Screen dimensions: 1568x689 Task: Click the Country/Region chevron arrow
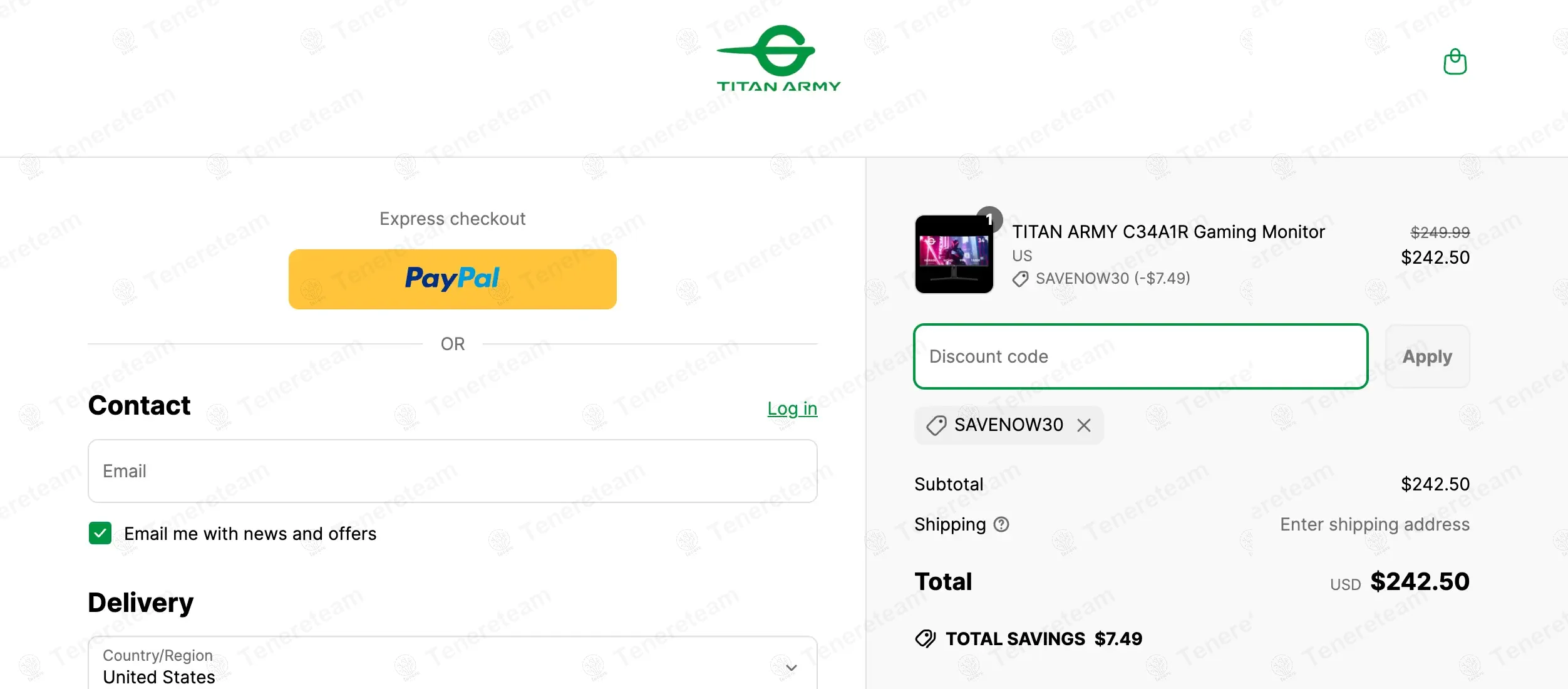click(x=791, y=668)
